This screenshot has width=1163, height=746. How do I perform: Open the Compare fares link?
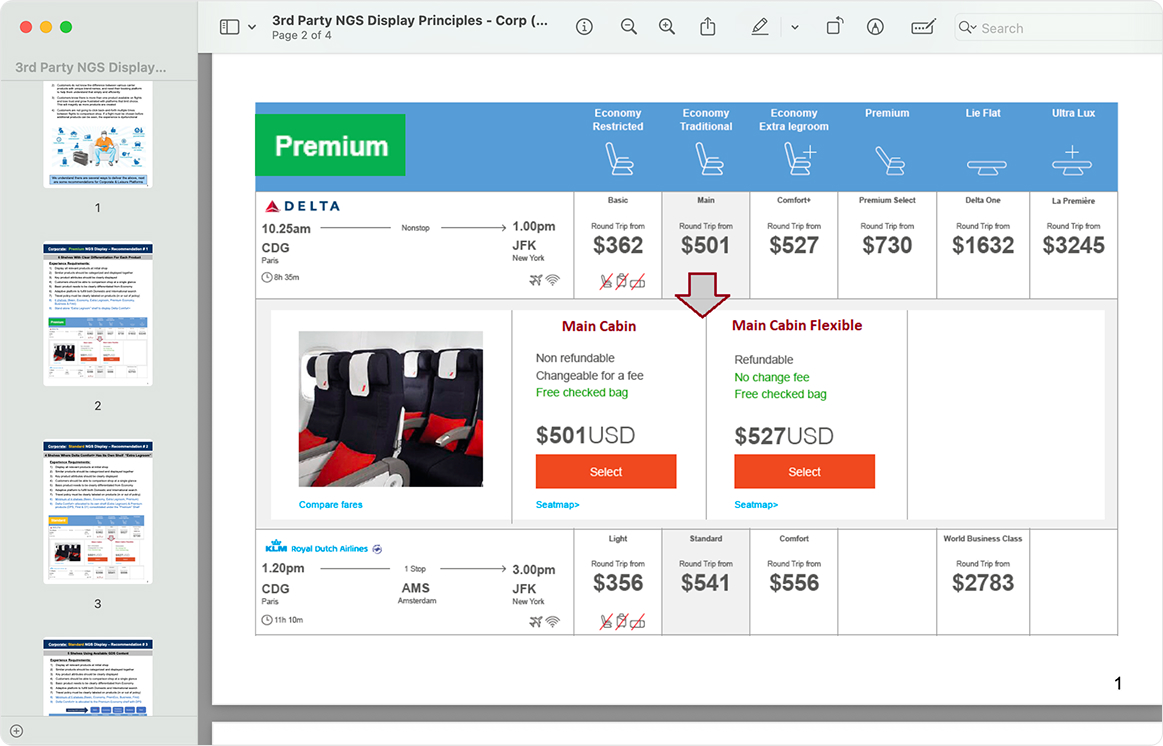point(330,505)
